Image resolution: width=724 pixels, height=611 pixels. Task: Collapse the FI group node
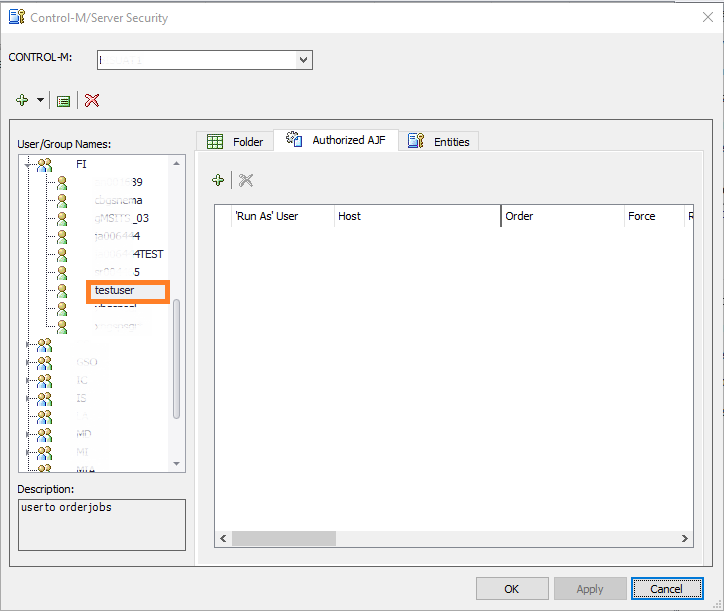coord(28,164)
